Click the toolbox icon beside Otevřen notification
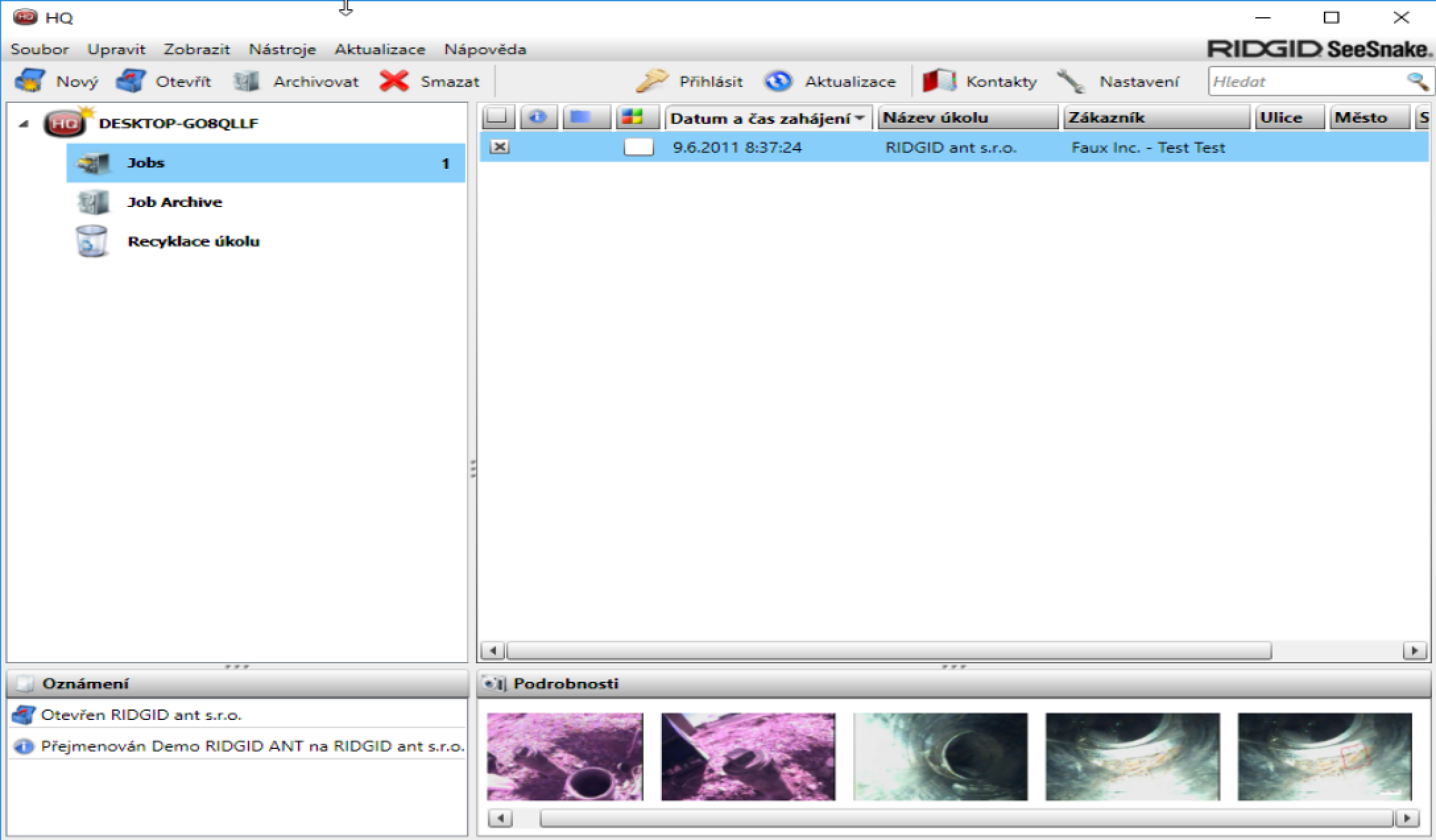Screen dimensions: 1436x840 [24, 715]
